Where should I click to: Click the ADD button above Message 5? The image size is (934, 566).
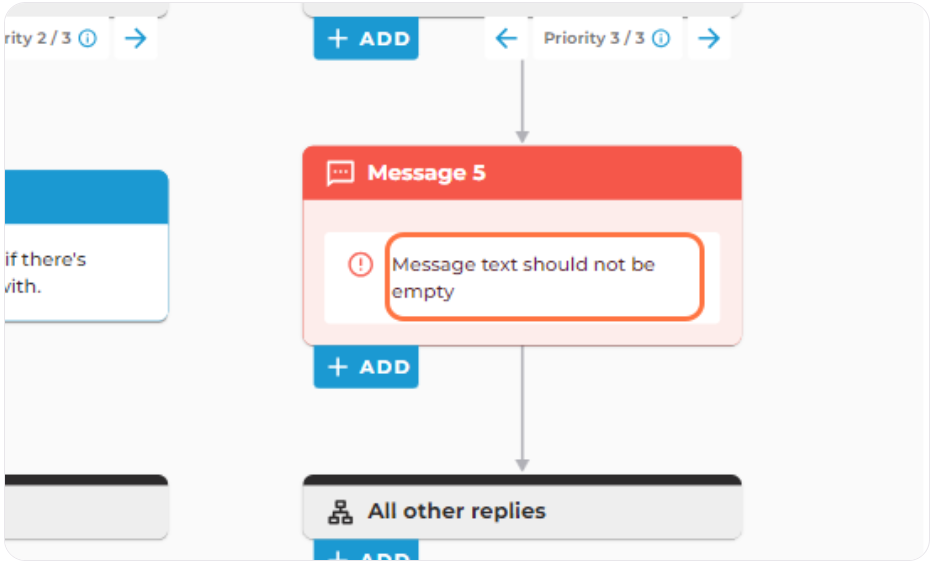coord(366,39)
